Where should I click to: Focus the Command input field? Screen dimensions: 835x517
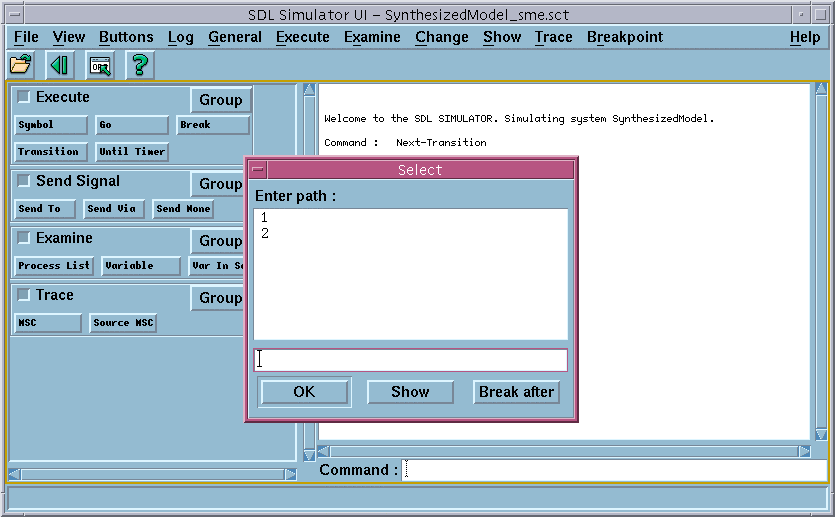(x=614, y=470)
